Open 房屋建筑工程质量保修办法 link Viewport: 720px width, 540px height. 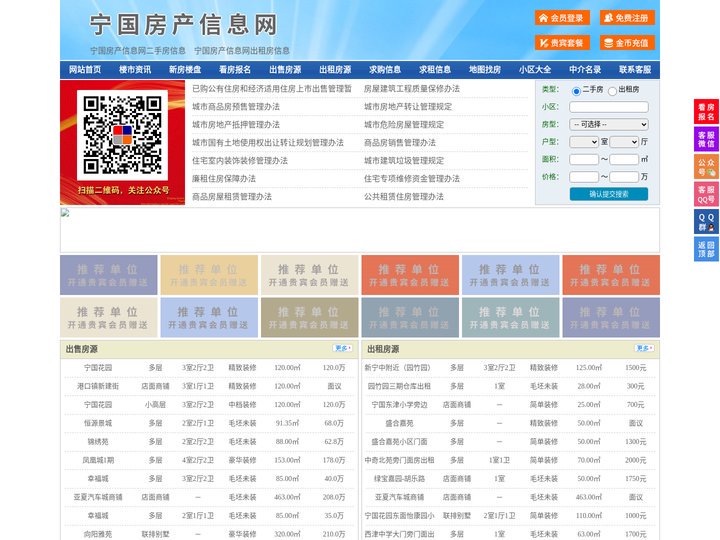pos(412,89)
